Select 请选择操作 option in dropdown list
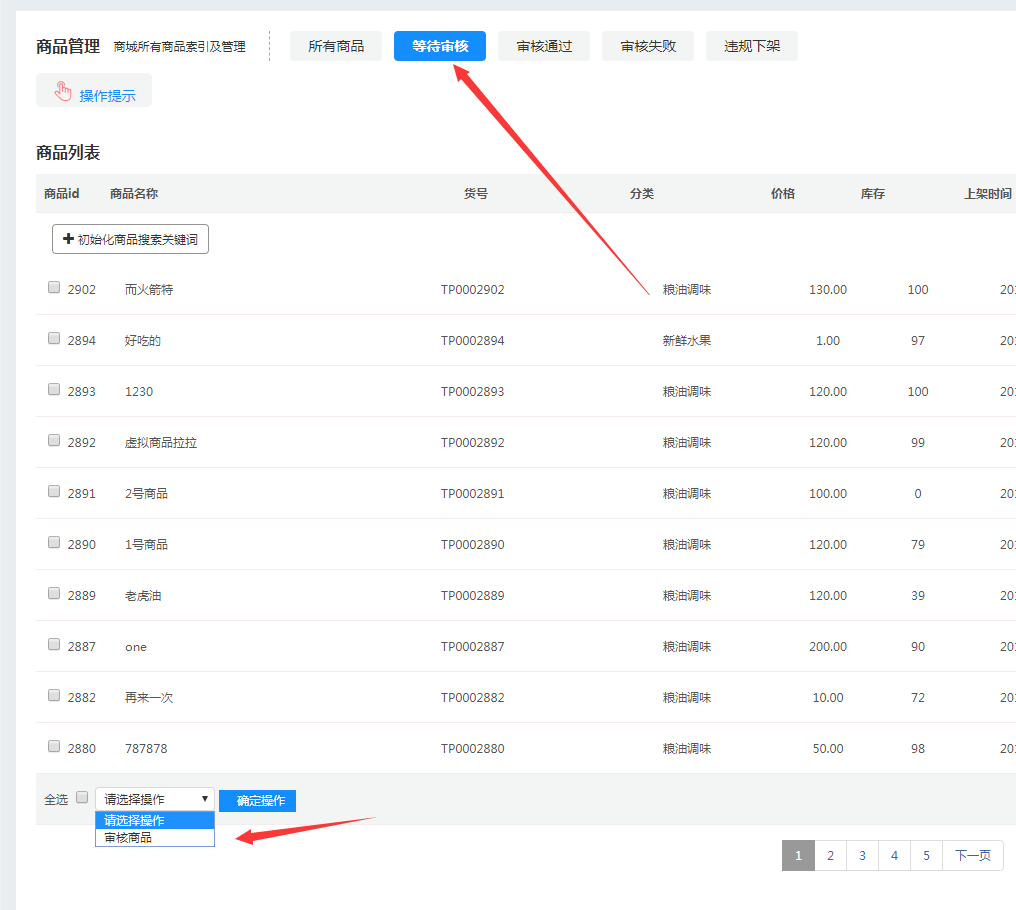 (x=154, y=820)
